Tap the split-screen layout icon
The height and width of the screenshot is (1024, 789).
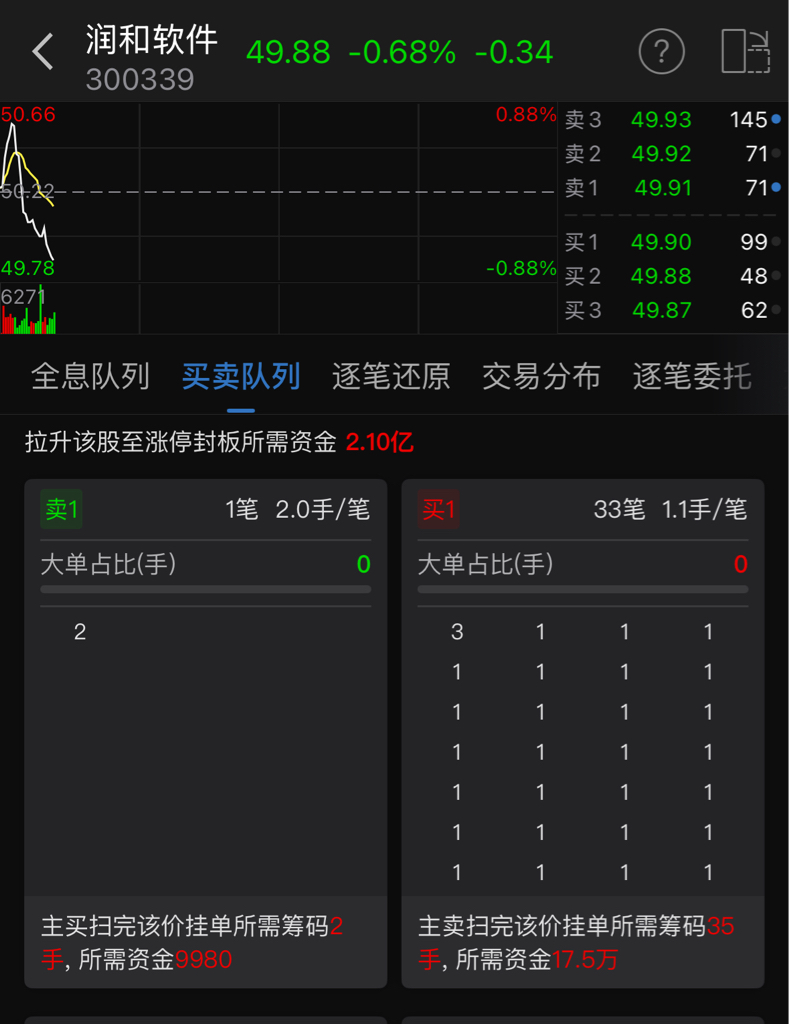coord(745,51)
